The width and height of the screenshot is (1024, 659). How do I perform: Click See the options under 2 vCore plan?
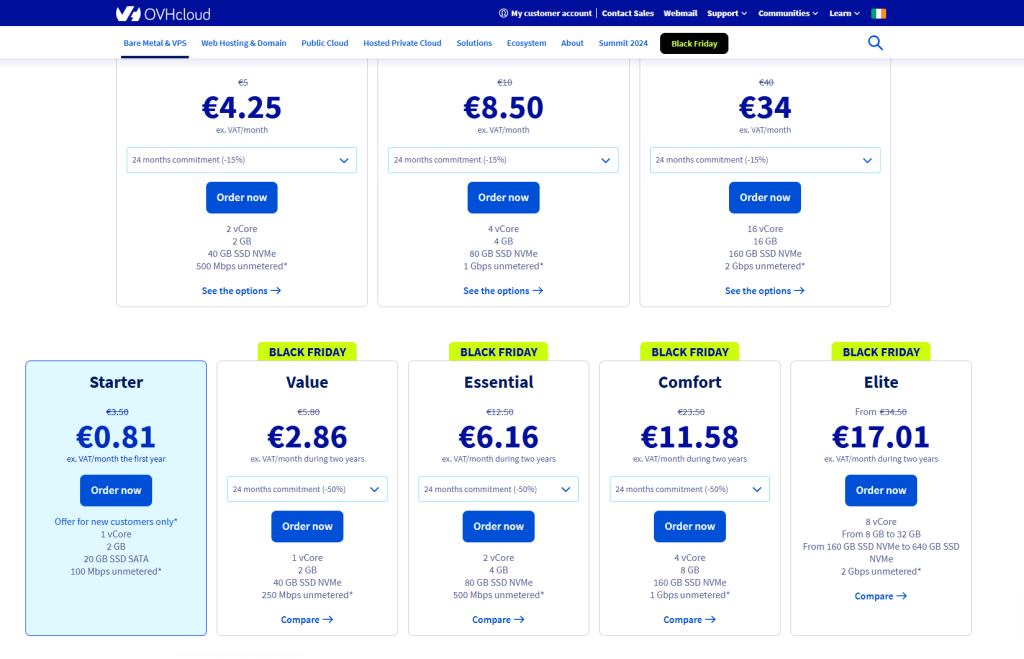click(x=242, y=291)
